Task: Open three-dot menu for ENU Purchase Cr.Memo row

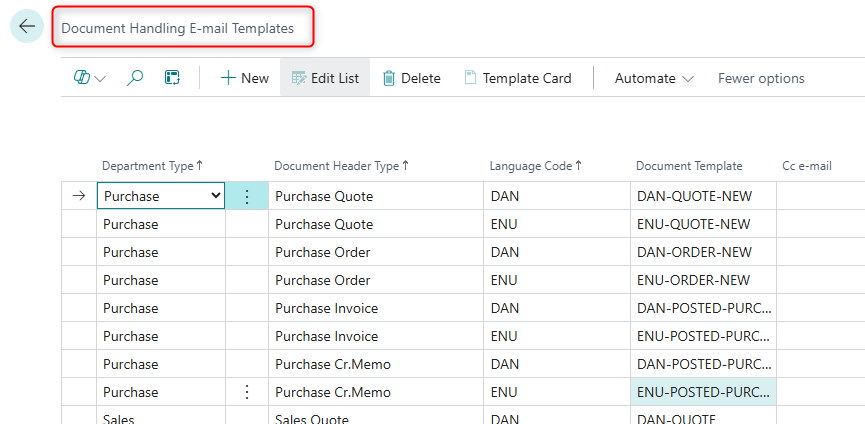Action: pyautogui.click(x=247, y=392)
